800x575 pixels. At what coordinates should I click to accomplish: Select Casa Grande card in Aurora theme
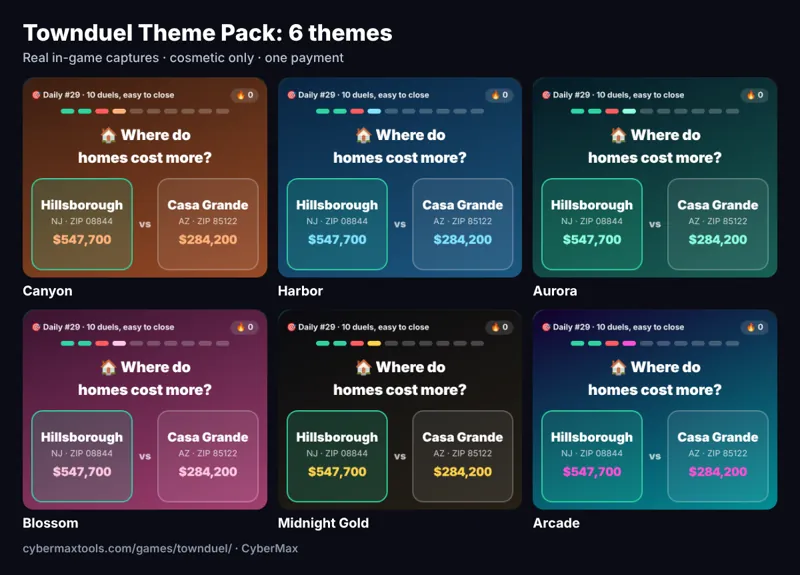[x=718, y=224]
